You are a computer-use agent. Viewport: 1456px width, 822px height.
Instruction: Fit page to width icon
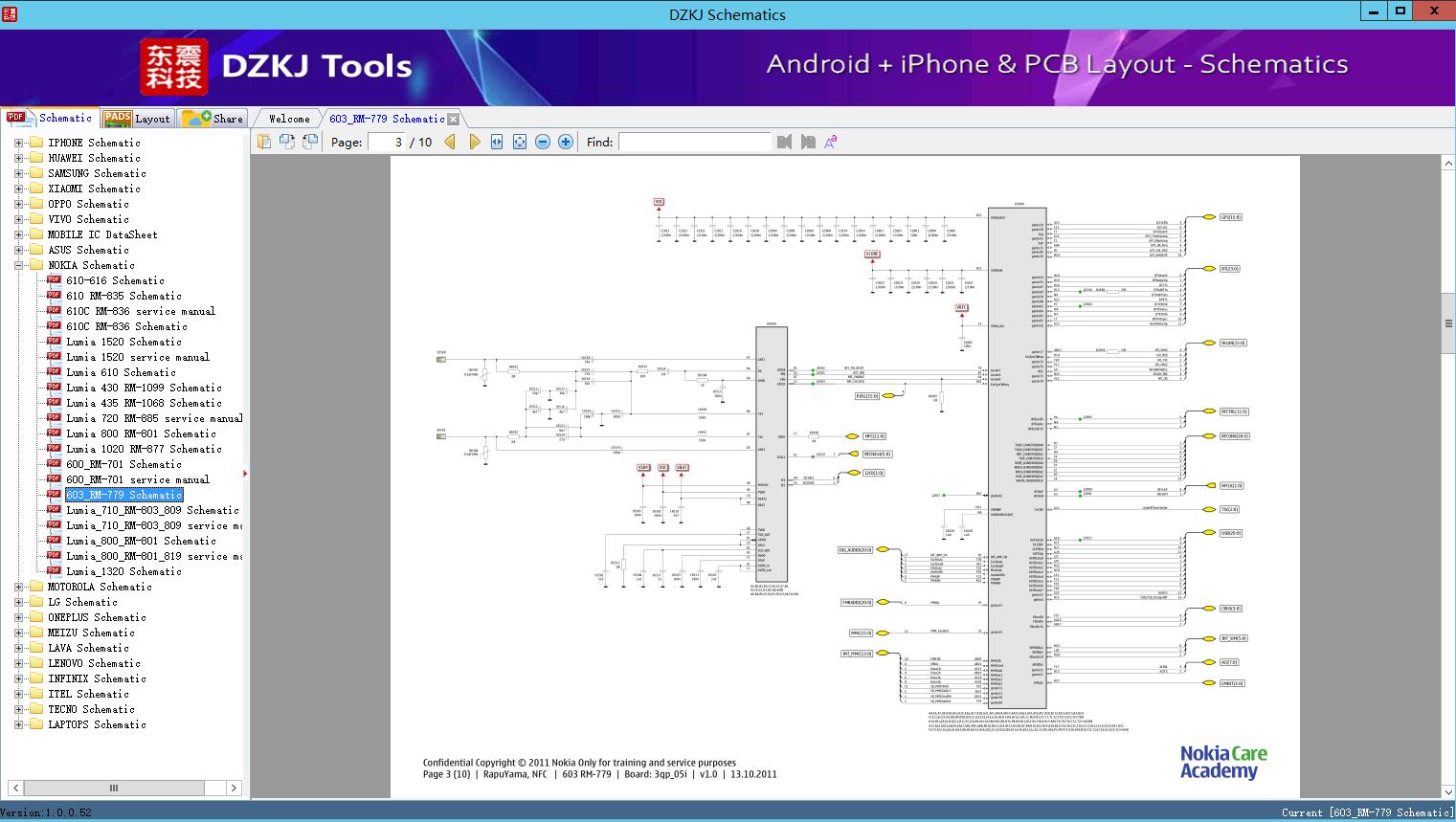pos(497,142)
